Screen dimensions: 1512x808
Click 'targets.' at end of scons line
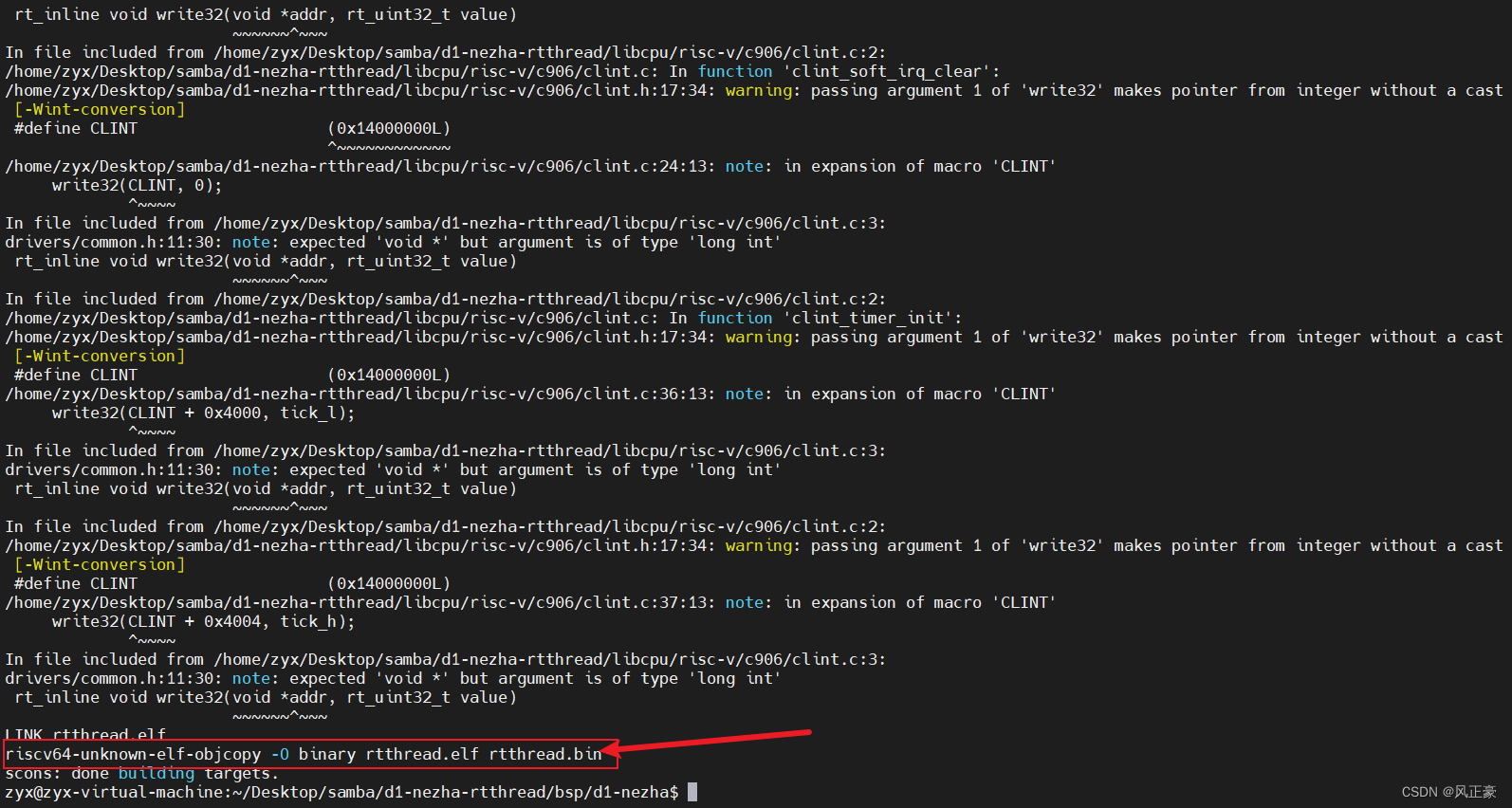[x=242, y=773]
